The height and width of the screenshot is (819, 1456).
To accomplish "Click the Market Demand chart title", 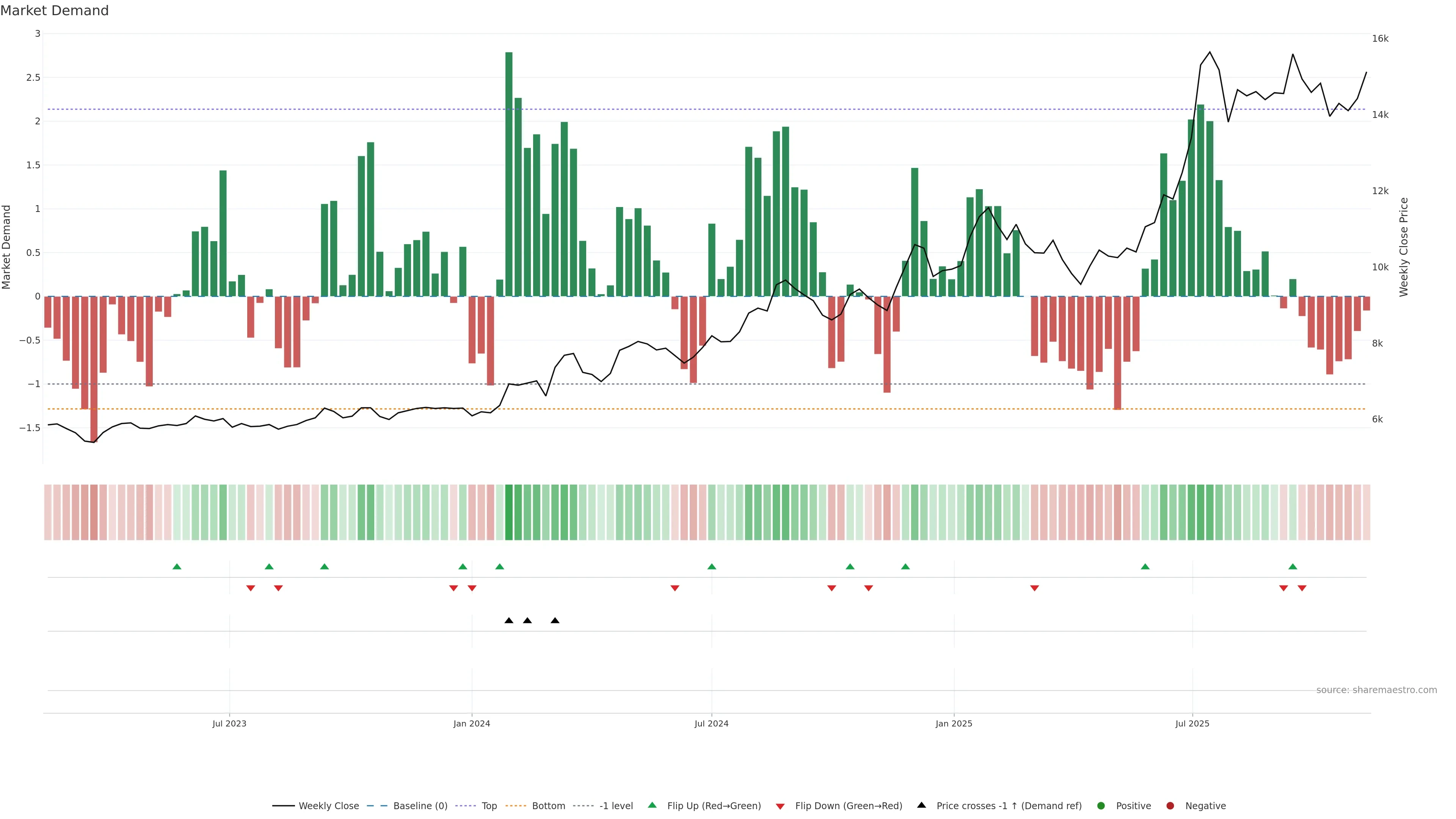I will (54, 11).
